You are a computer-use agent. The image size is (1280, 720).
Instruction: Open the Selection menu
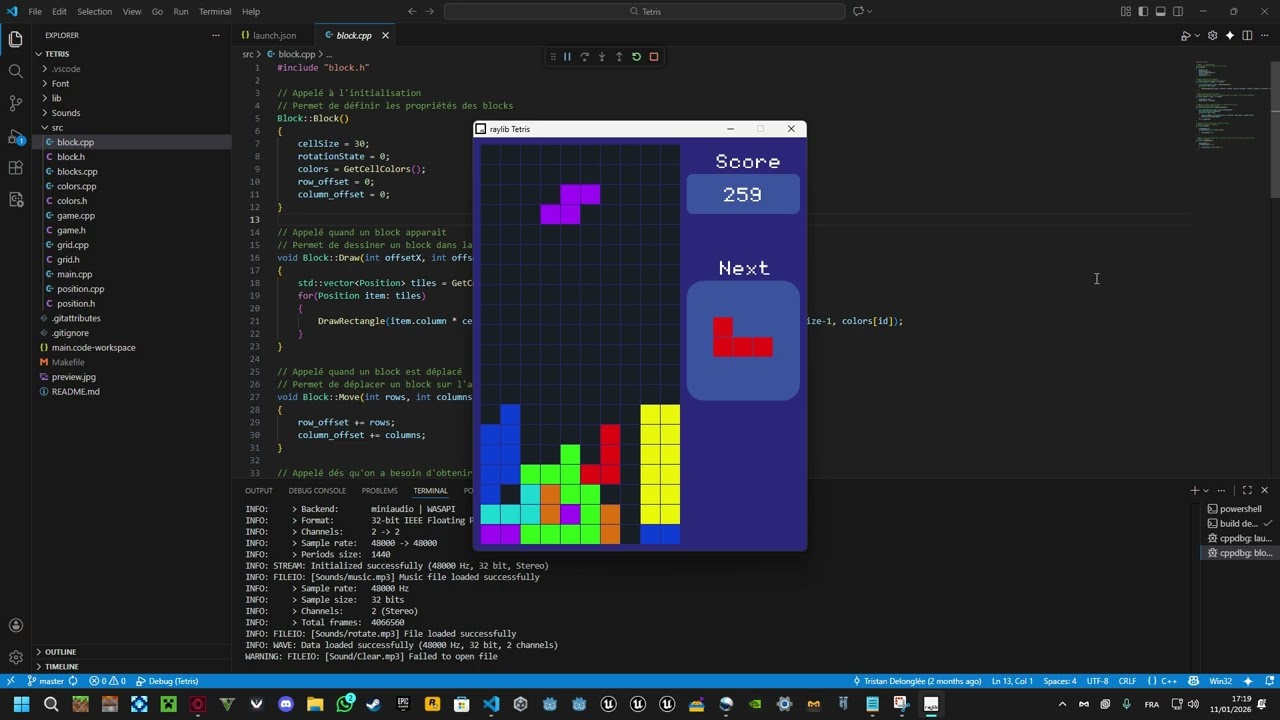click(94, 12)
